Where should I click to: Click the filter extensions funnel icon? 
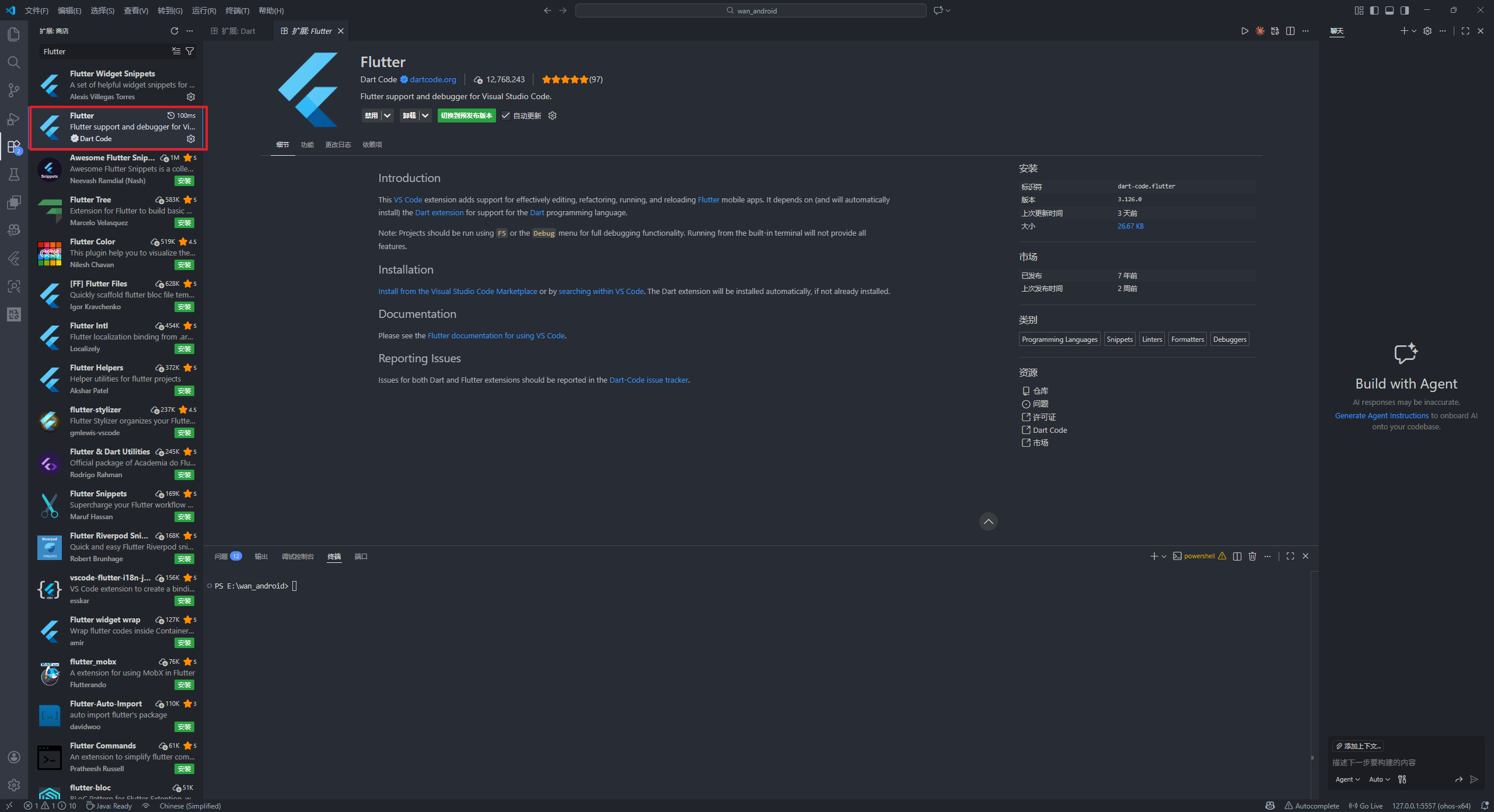(190, 51)
